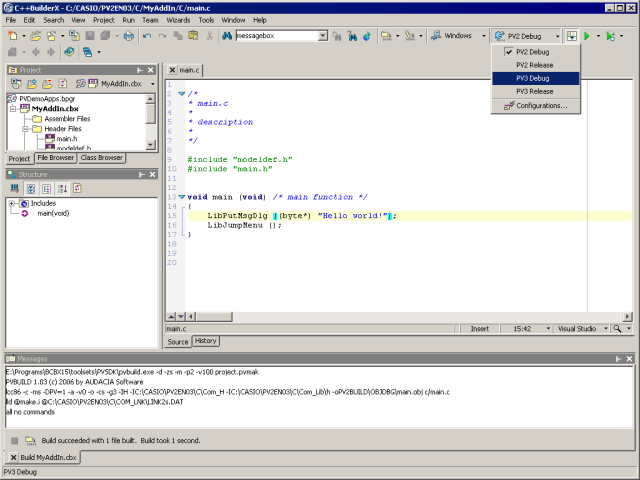Toggle the Insert mode indicator in status bar
The image size is (640, 480).
[480, 329]
